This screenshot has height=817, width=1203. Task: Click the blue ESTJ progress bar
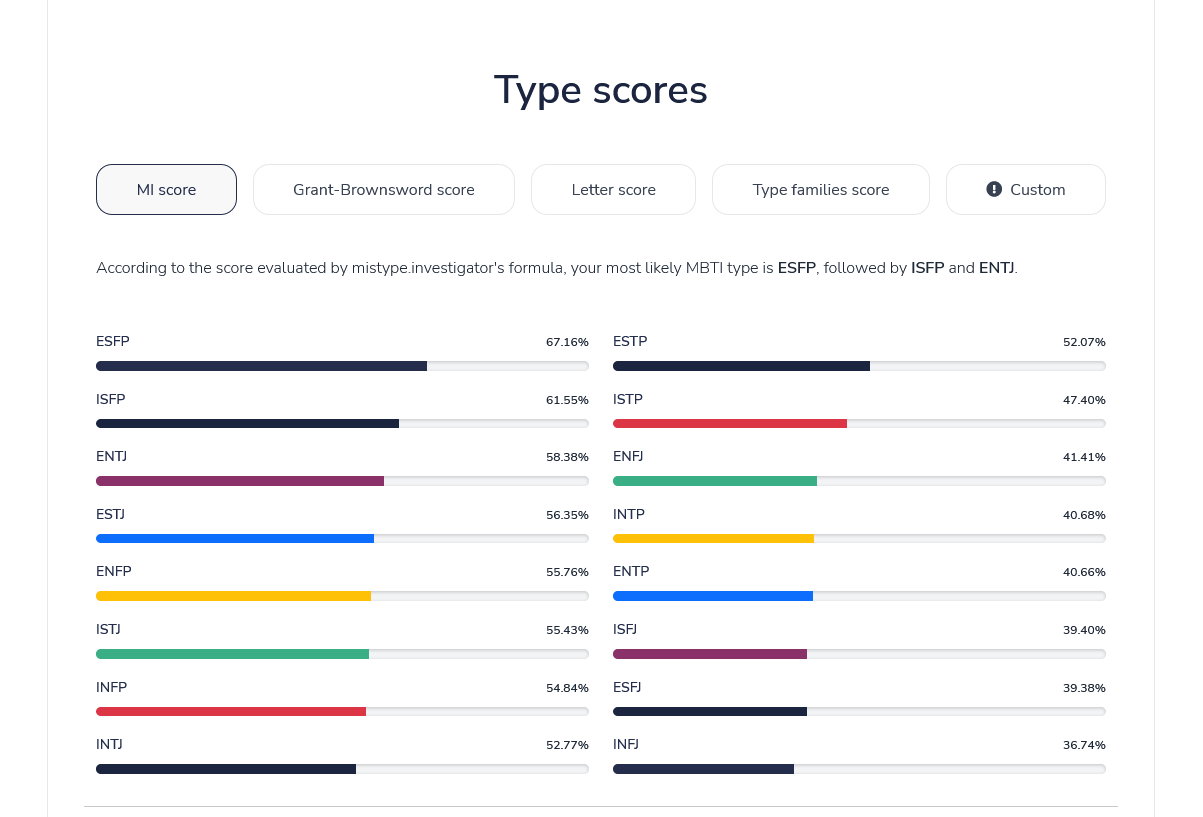(x=342, y=539)
